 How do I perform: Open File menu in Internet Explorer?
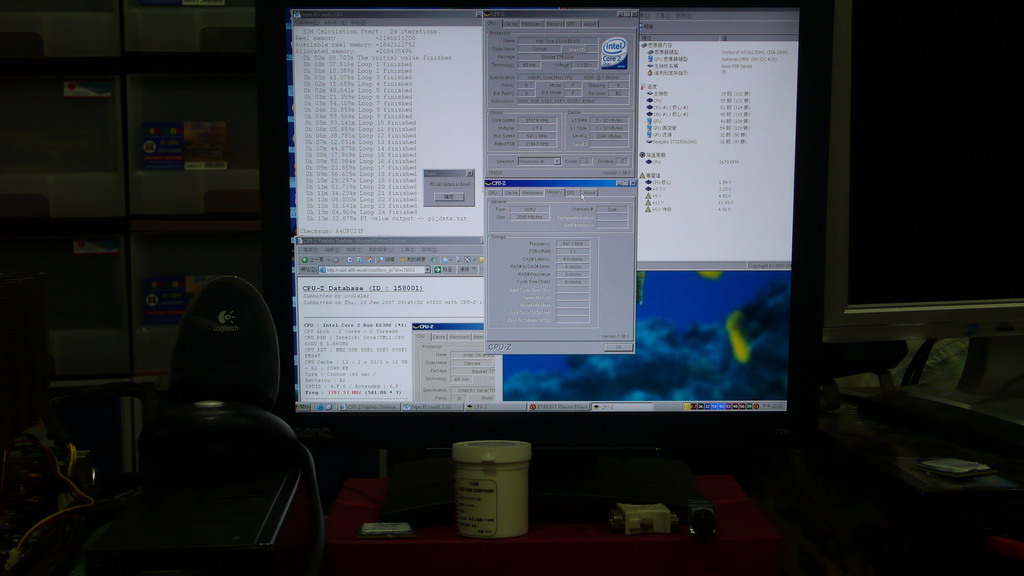[311, 249]
